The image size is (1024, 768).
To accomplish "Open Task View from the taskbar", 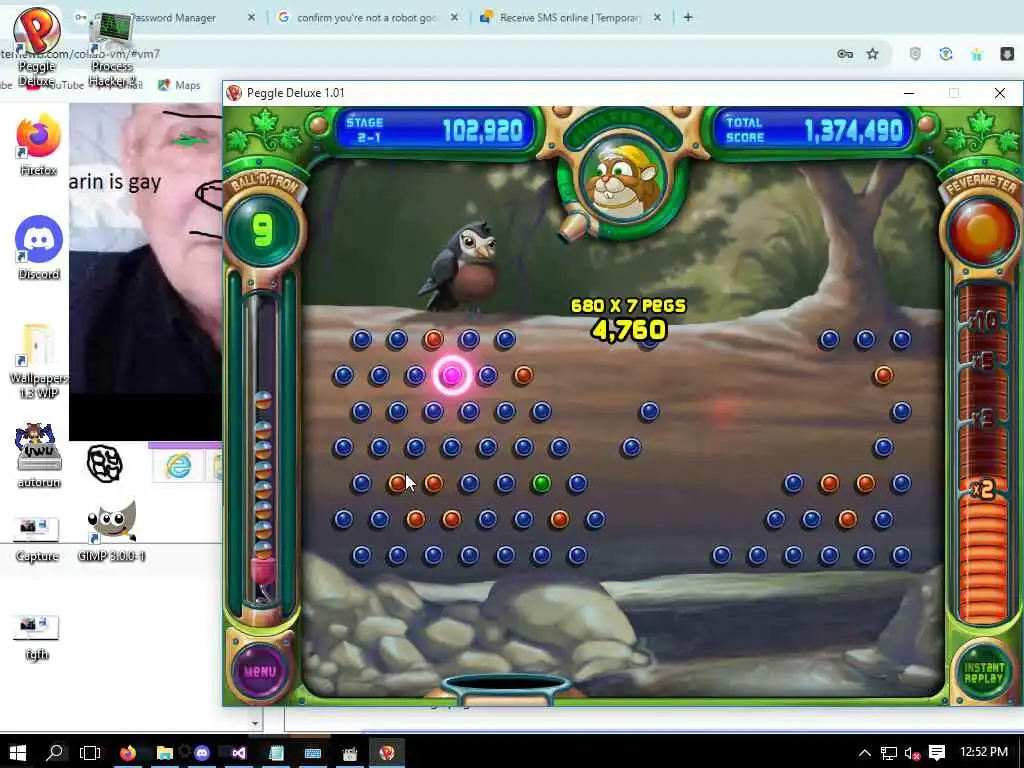I will (x=89, y=752).
